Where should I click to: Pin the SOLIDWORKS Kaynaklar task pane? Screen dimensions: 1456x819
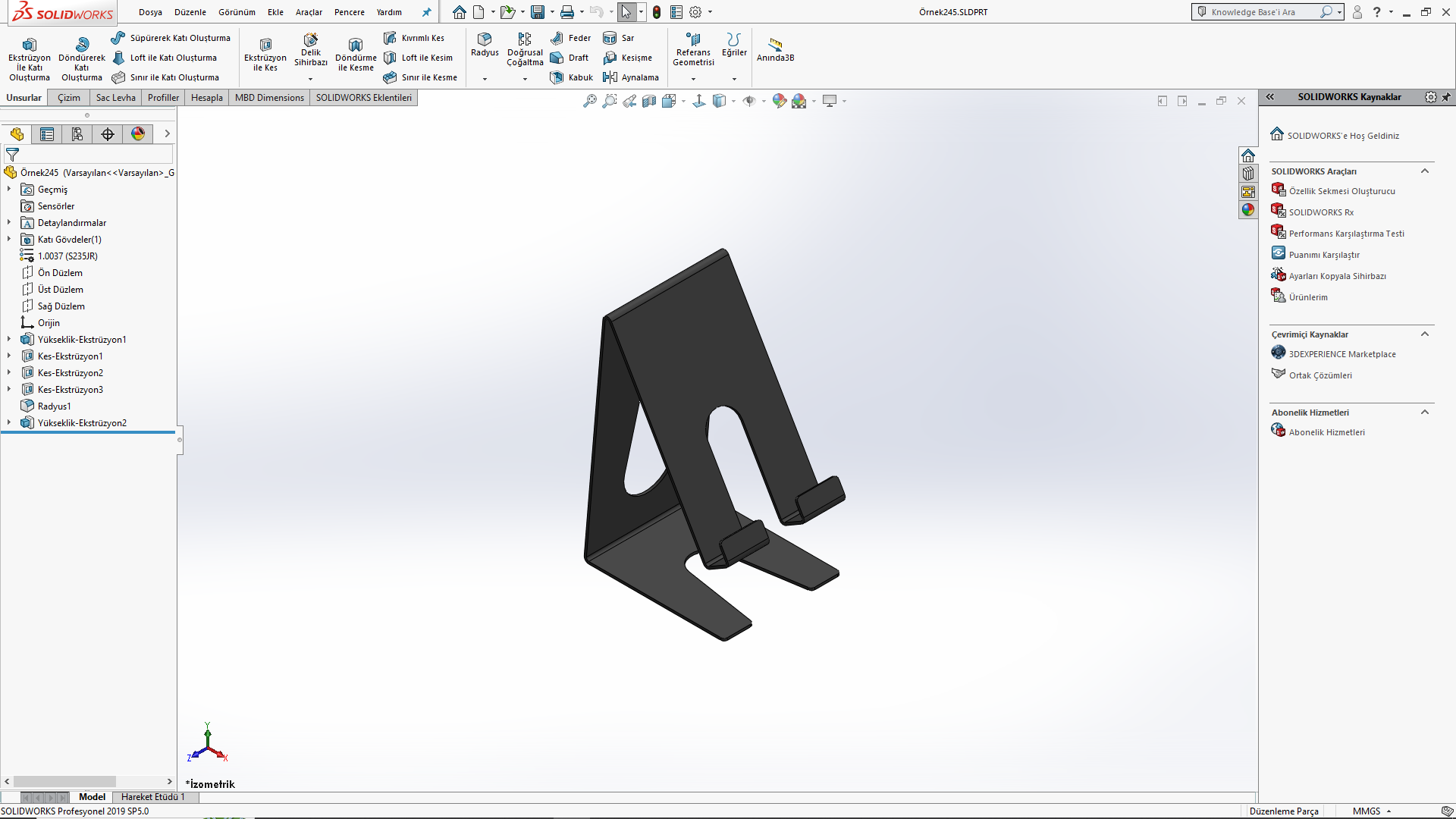click(1446, 97)
